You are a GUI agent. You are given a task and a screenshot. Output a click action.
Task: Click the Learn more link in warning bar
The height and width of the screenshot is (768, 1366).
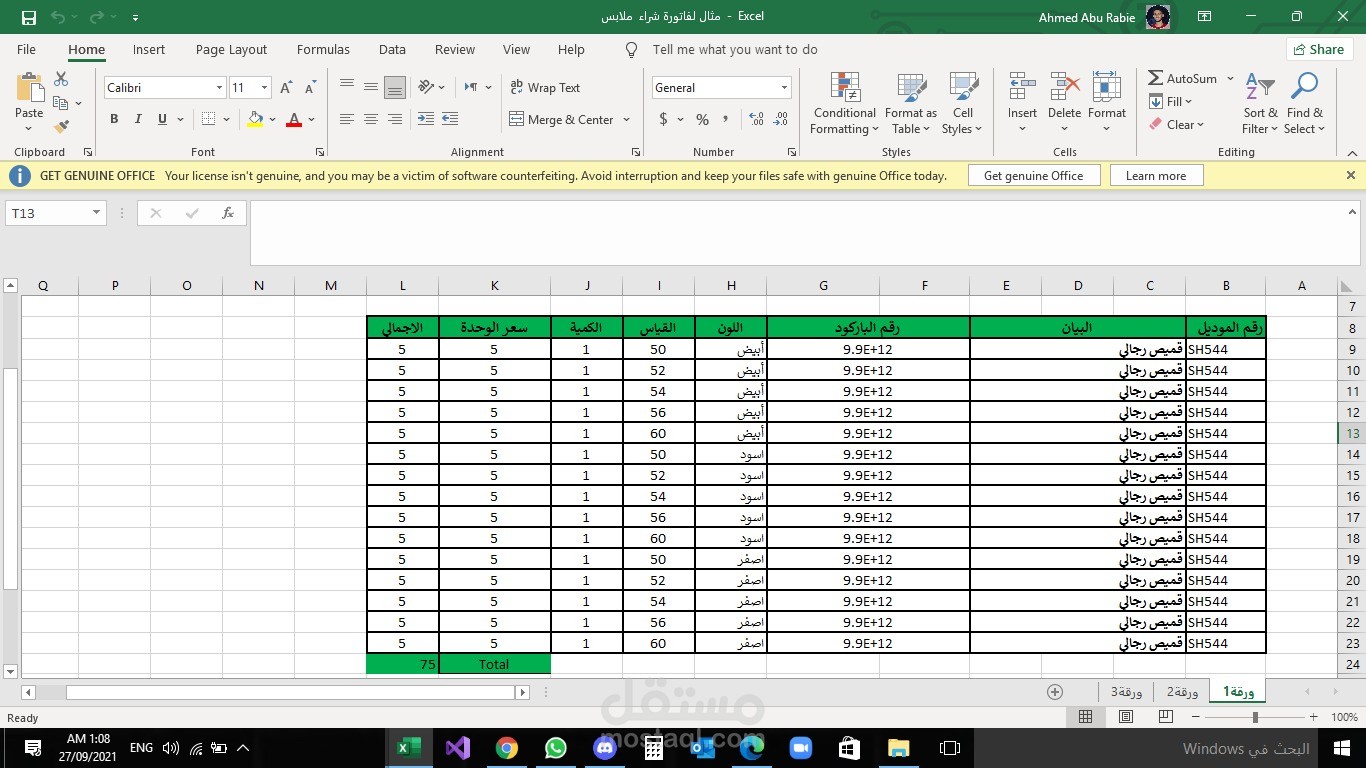(x=1155, y=175)
